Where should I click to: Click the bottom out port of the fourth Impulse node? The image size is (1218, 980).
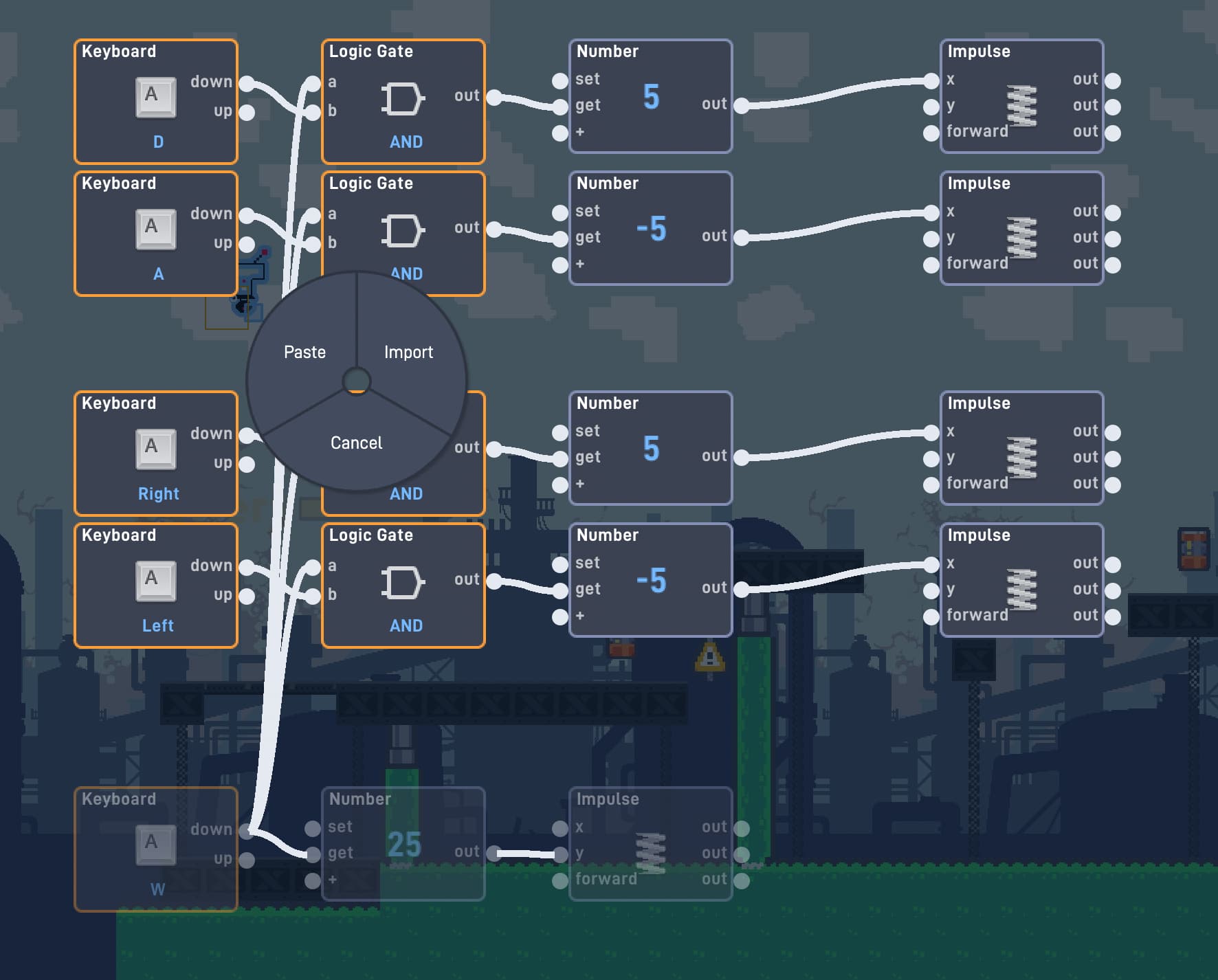tap(1113, 617)
